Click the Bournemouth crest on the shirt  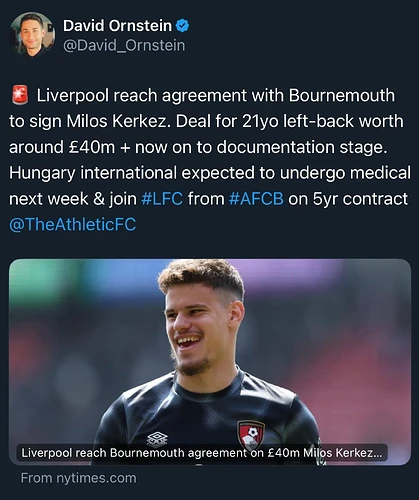251,434
